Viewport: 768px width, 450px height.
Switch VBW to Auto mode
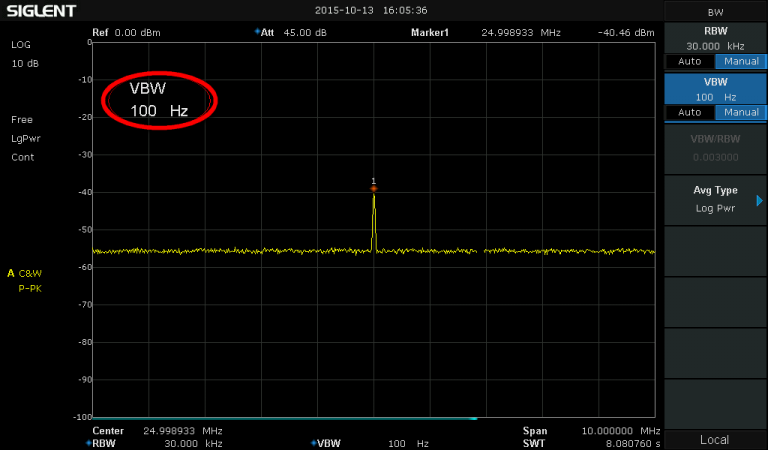(x=690, y=112)
